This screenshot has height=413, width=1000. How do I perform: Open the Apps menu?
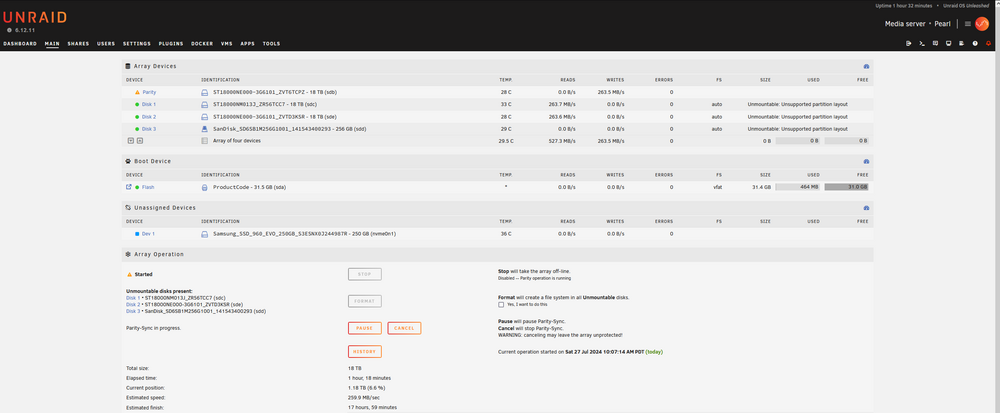click(x=247, y=44)
